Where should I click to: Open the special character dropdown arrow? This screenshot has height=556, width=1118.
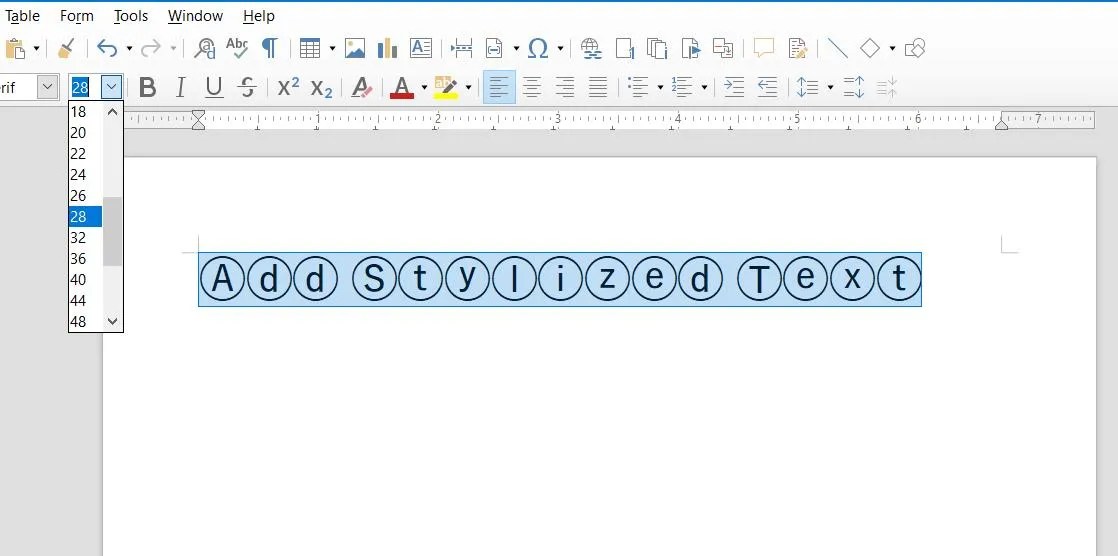click(560, 48)
